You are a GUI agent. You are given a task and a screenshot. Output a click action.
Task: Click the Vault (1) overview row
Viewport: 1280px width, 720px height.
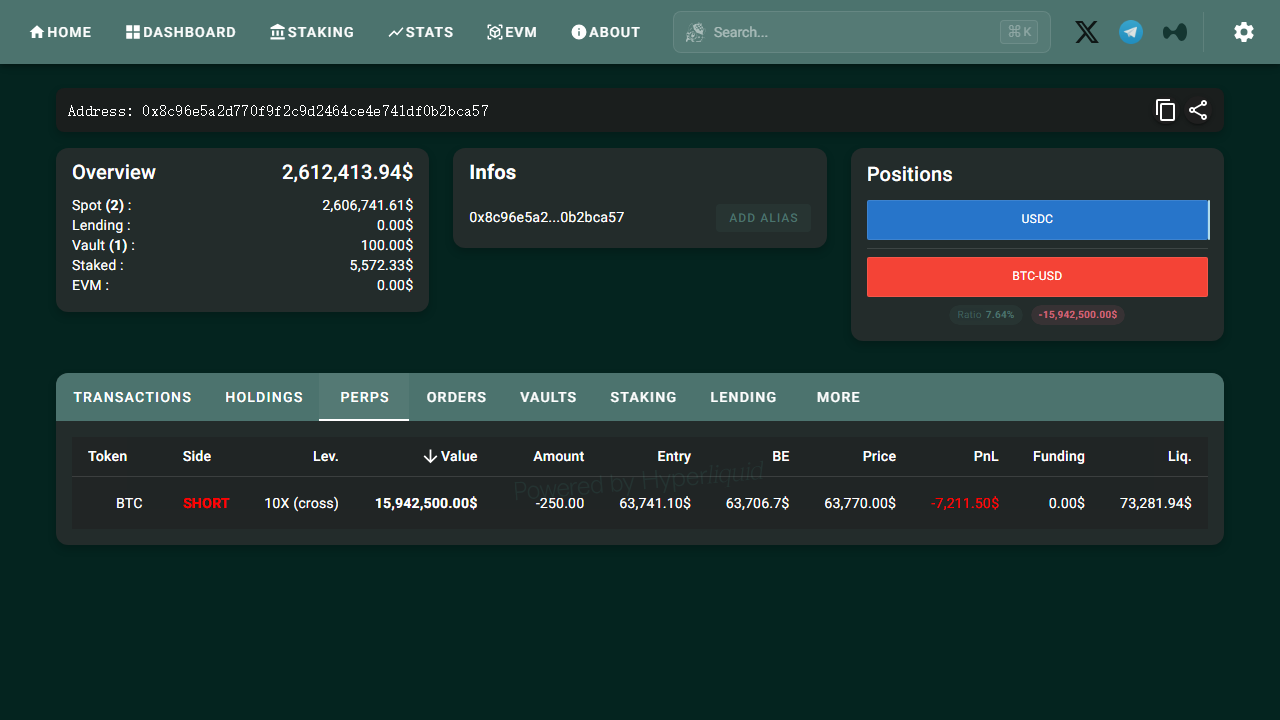242,245
